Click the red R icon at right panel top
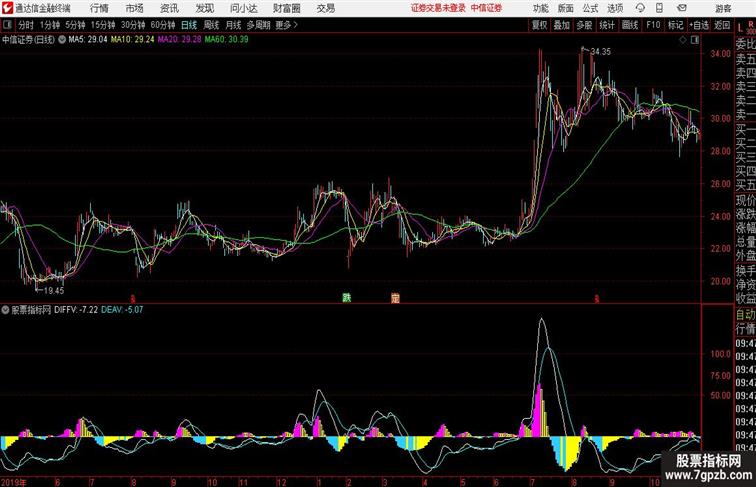Screen dimensions: 756x487 (750, 25)
